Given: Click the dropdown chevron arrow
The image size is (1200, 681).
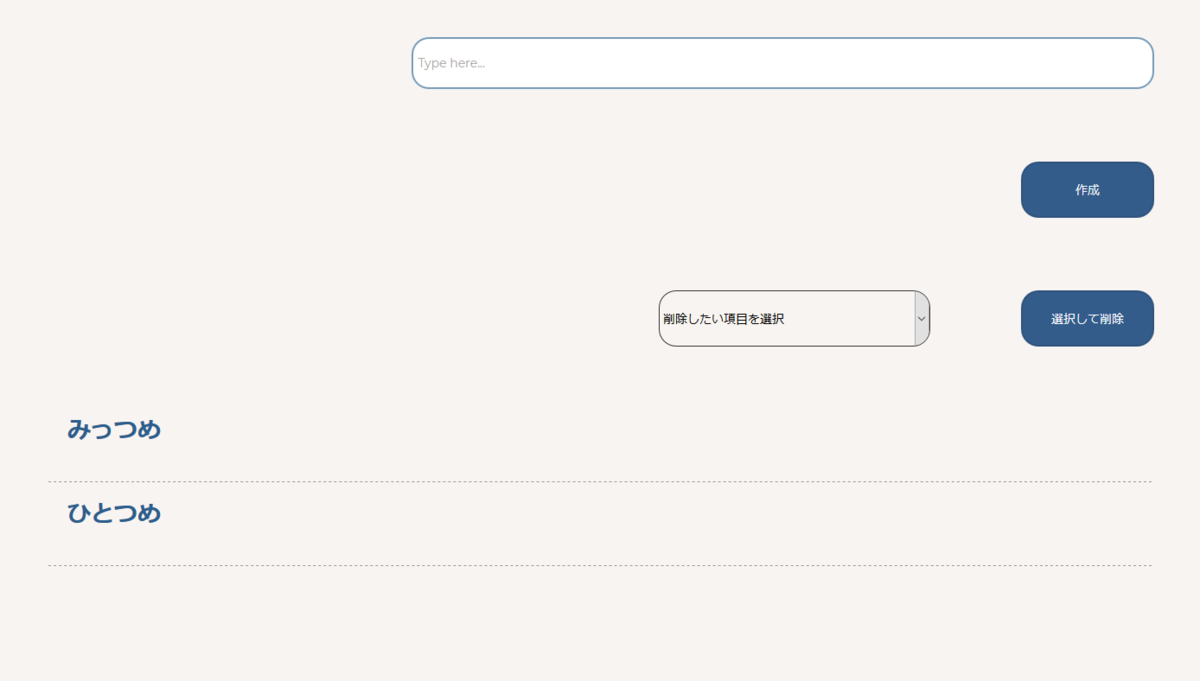Looking at the screenshot, I should (921, 318).
